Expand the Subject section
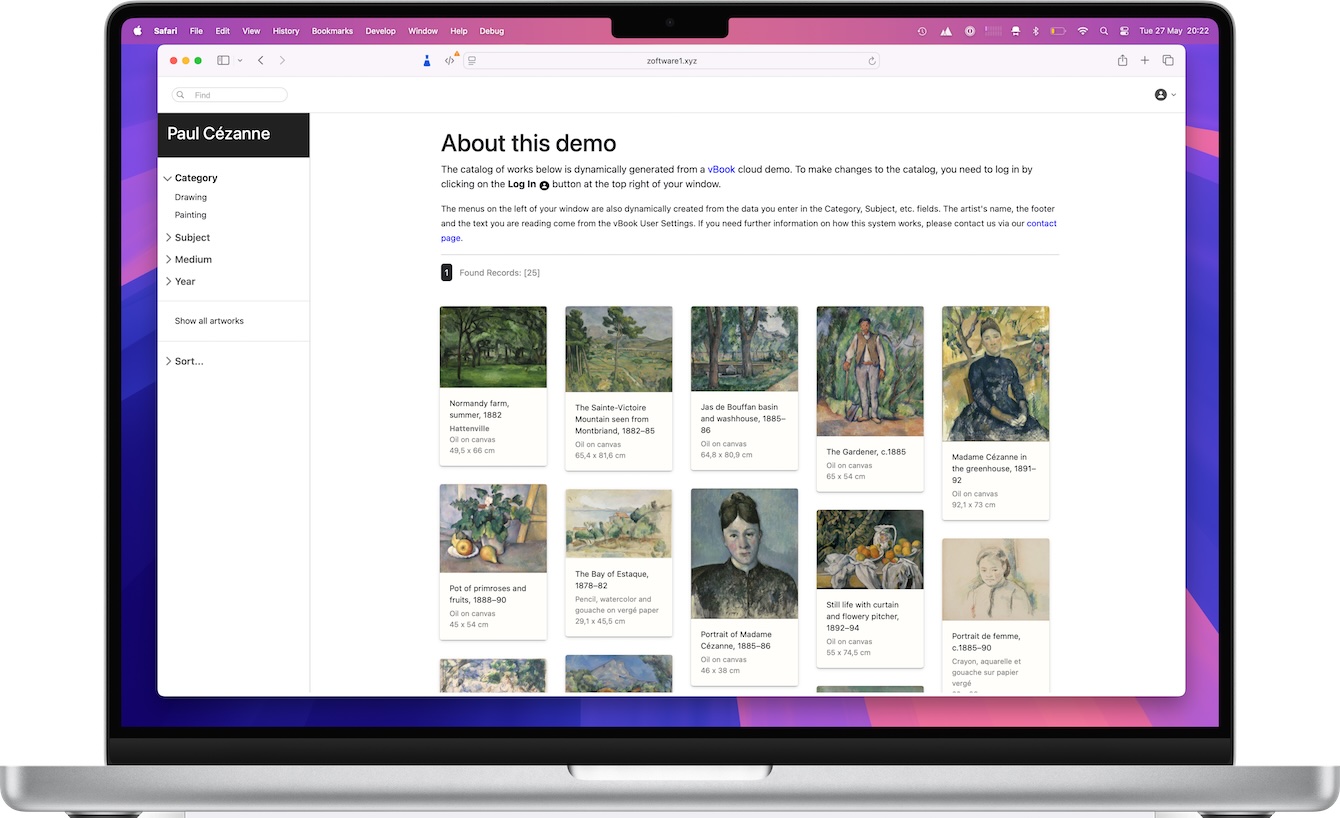Viewport: 1340px width, 818px height. pyautogui.click(x=194, y=237)
